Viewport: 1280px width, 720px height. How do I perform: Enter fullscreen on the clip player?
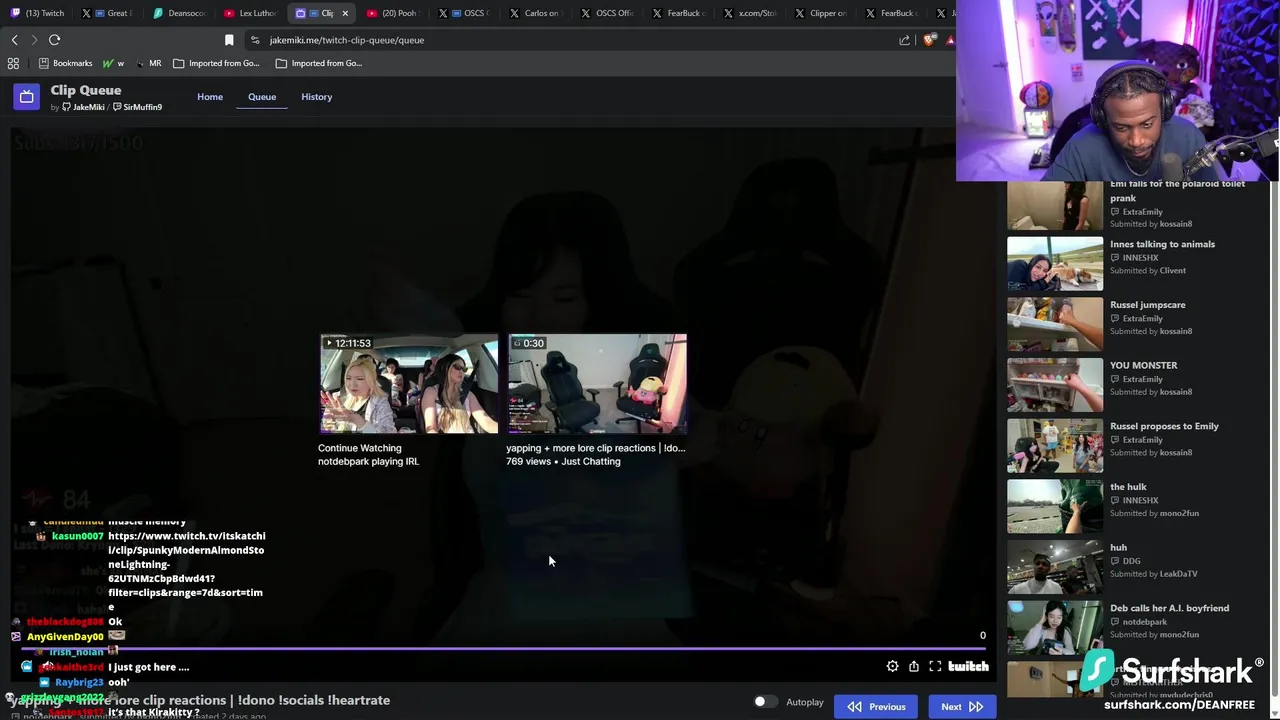[935, 666]
